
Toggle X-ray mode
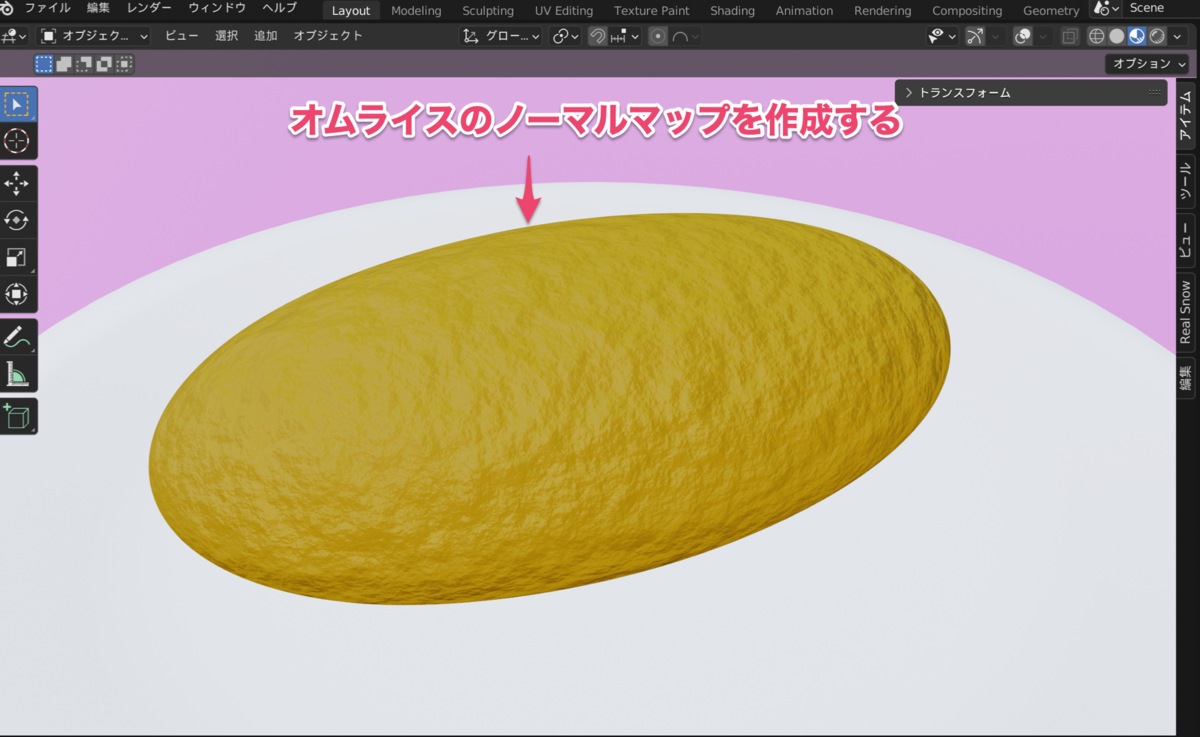coord(1070,36)
